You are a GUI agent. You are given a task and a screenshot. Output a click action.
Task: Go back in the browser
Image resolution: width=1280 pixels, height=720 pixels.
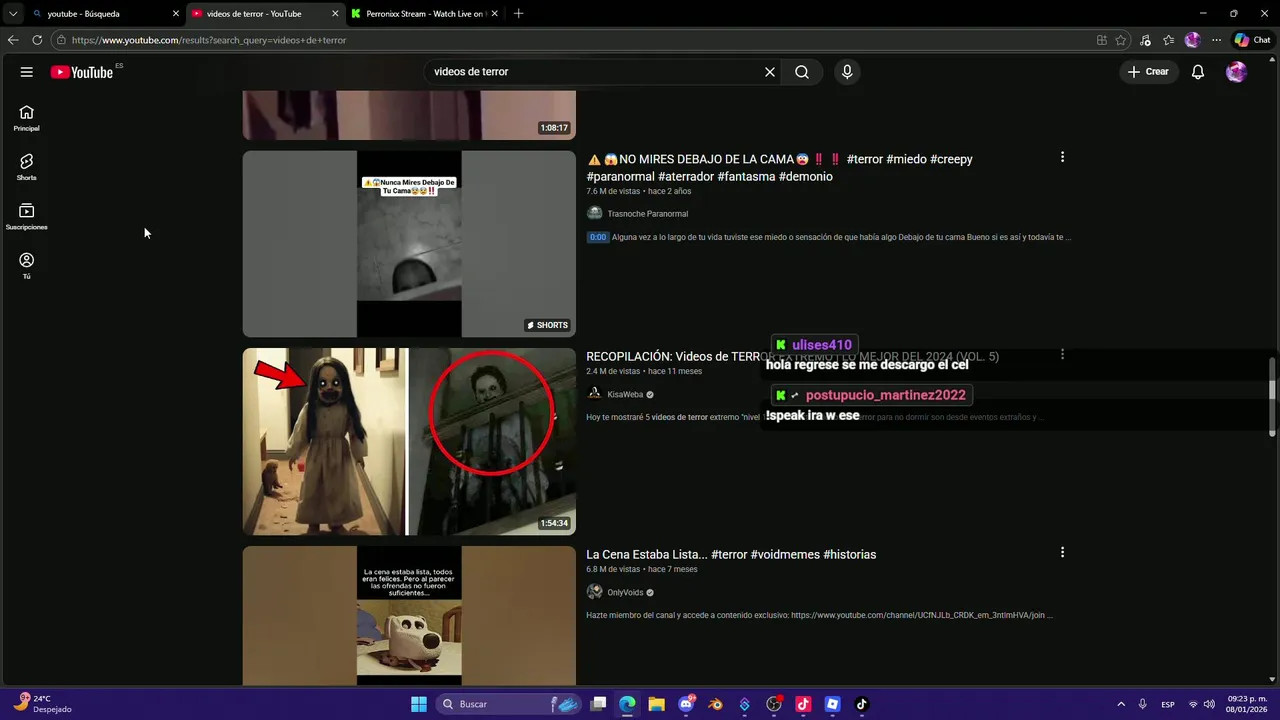click(13, 40)
